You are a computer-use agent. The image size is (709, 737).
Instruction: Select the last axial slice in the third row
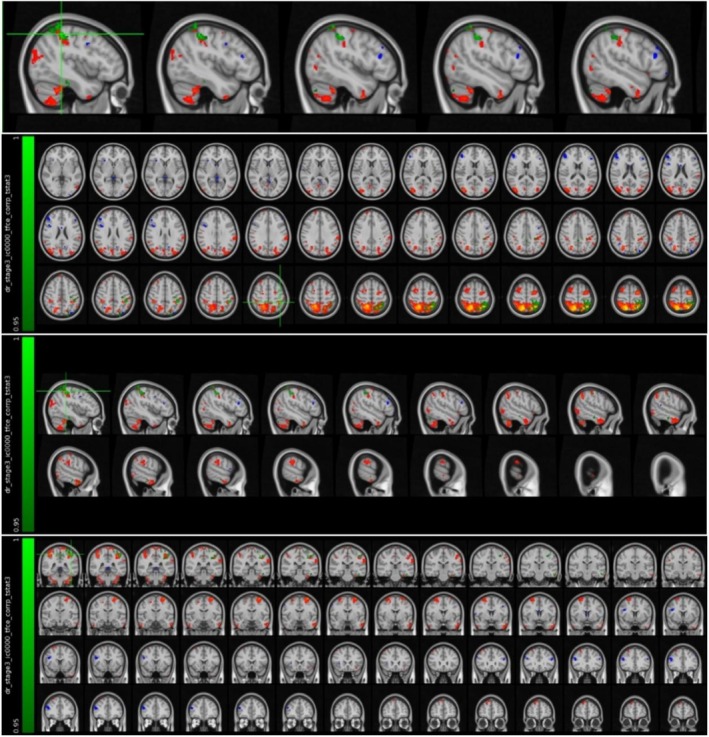(x=682, y=297)
